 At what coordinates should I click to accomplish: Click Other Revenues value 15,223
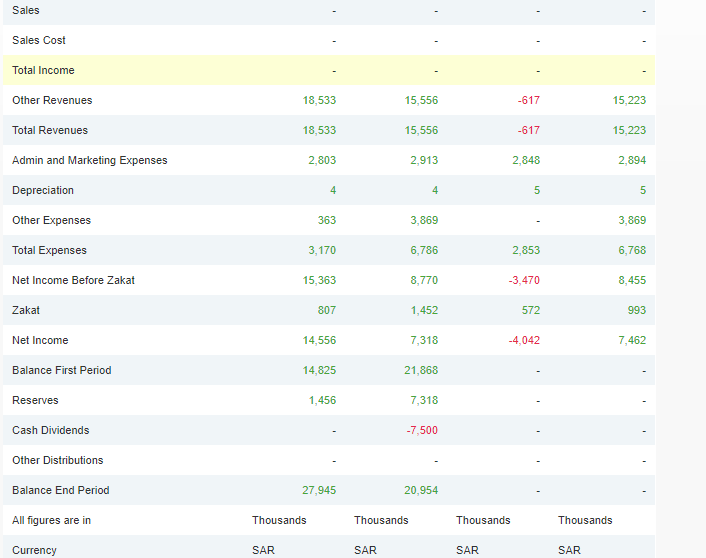click(x=629, y=100)
